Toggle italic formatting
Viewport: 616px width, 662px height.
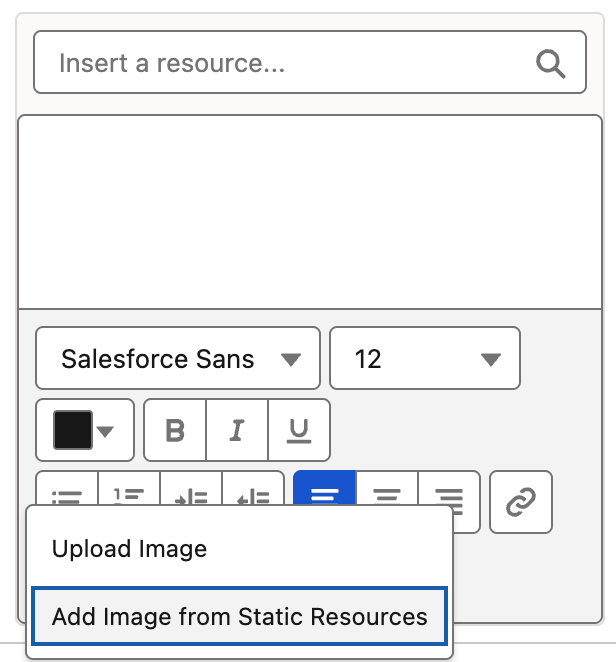(x=237, y=430)
